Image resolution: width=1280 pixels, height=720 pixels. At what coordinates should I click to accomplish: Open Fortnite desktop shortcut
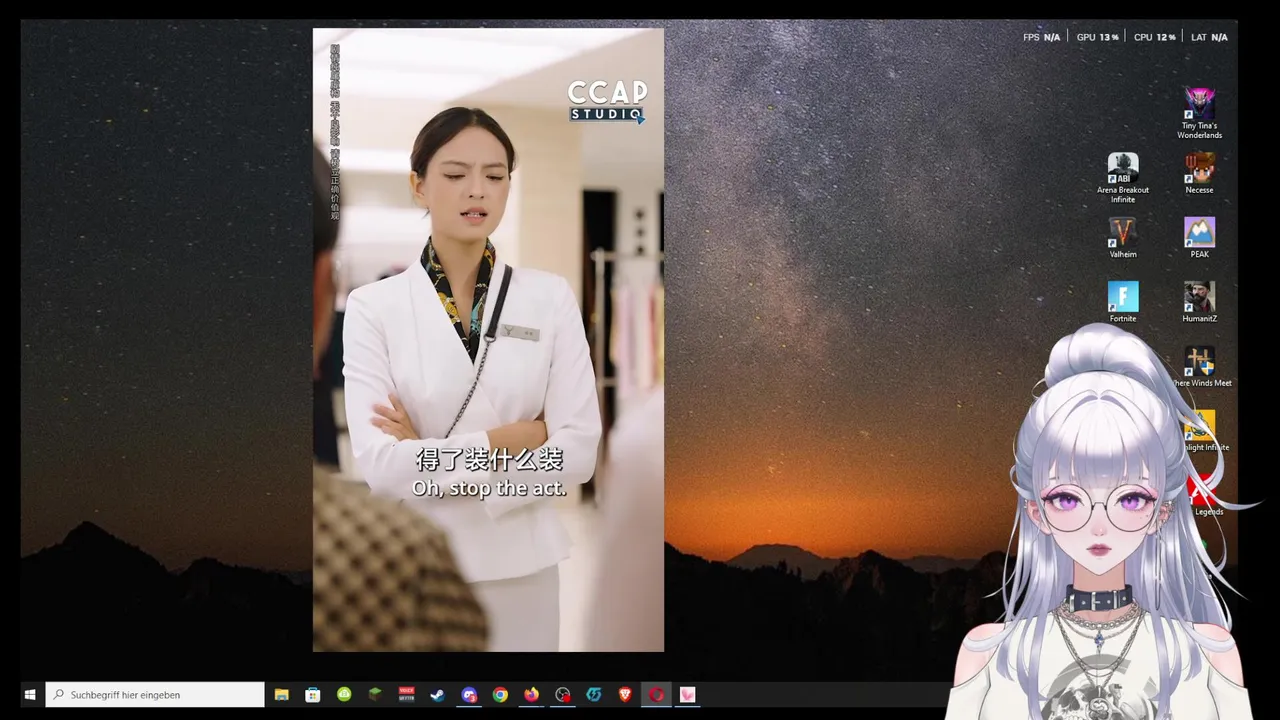tap(1123, 302)
